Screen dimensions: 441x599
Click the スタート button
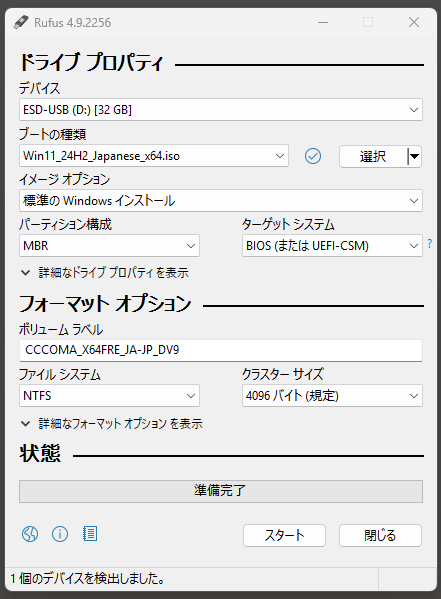[284, 535]
